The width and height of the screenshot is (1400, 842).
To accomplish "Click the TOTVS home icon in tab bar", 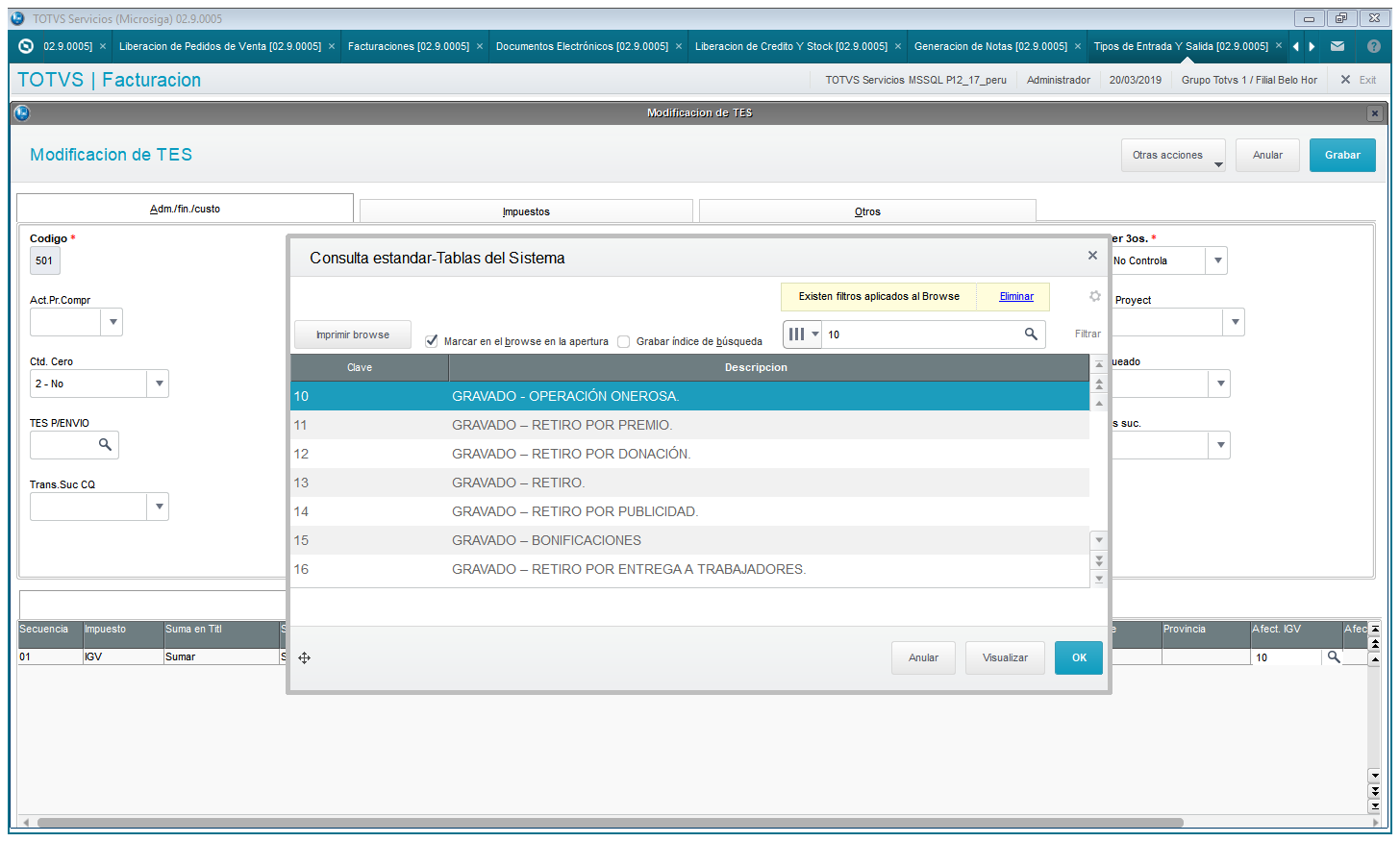I will pos(26,46).
